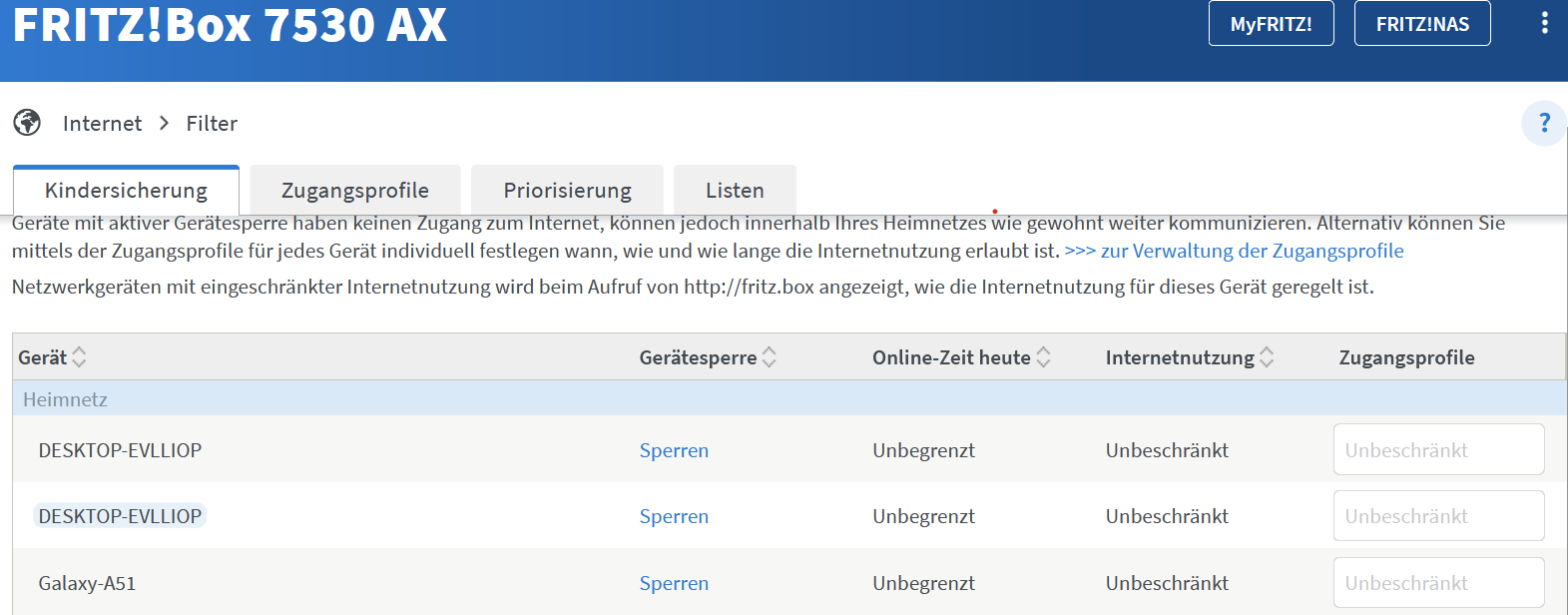
Task: Sort the table by Gerät column arrows
Action: tap(79, 357)
